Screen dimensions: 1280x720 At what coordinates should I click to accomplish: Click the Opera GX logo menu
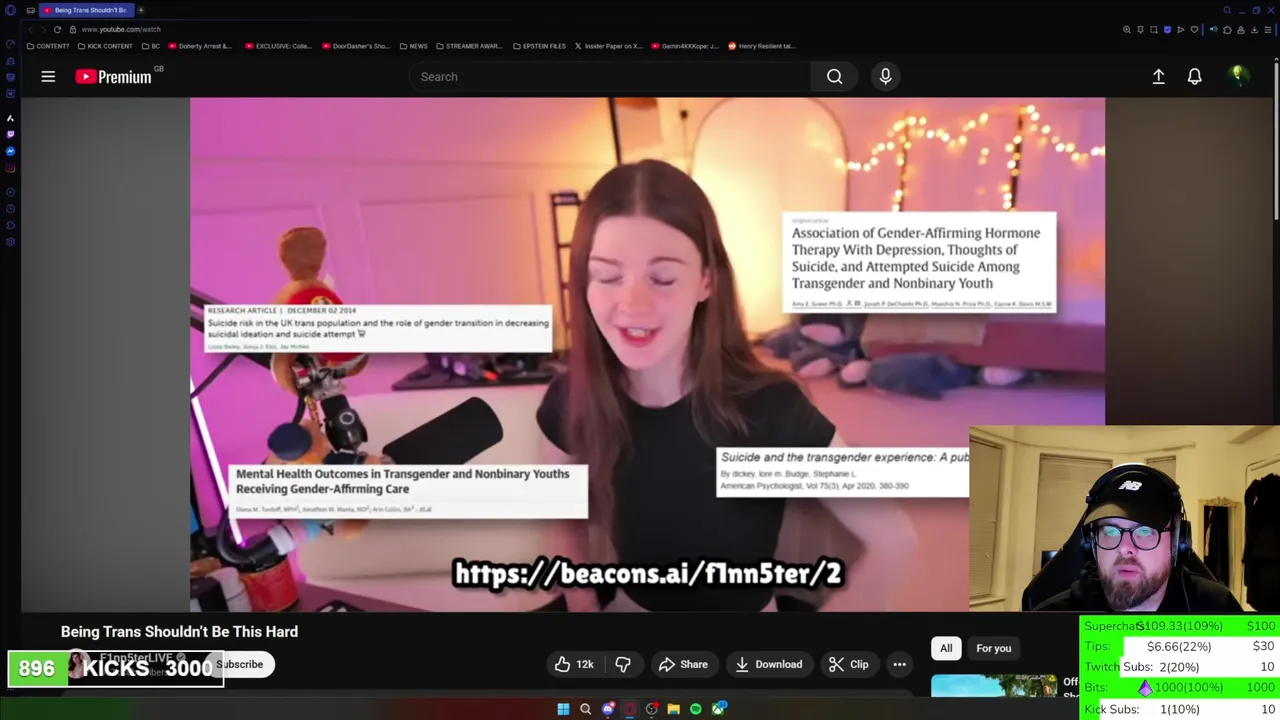point(10,10)
